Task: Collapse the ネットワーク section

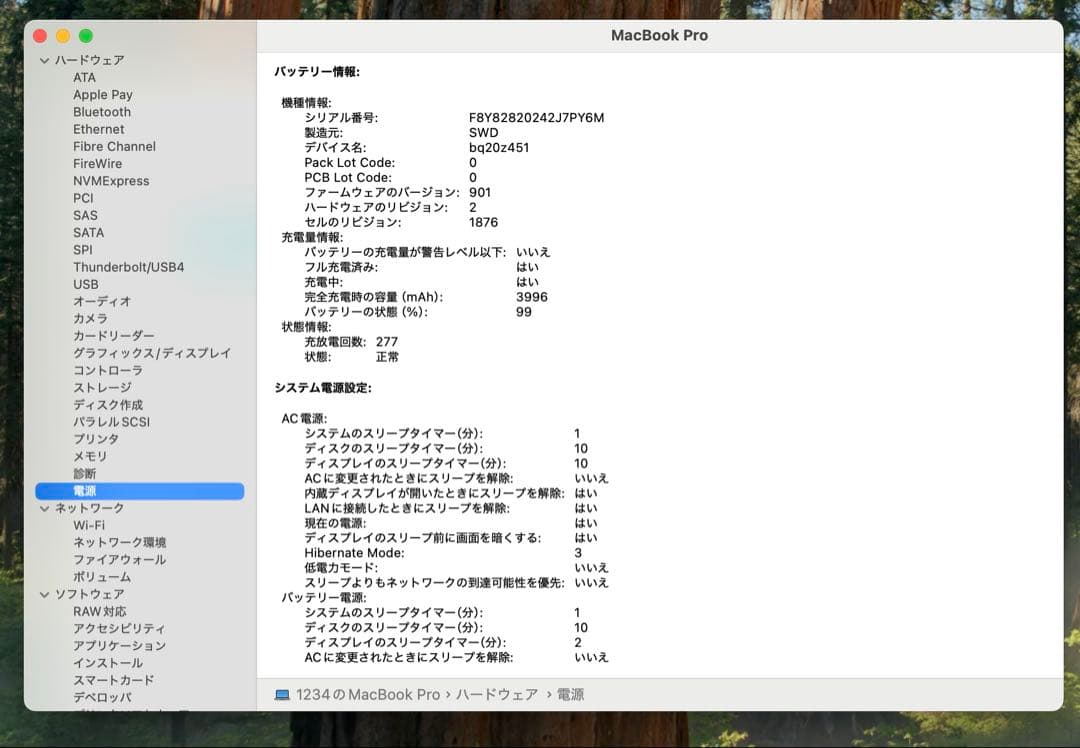Action: [x=43, y=508]
